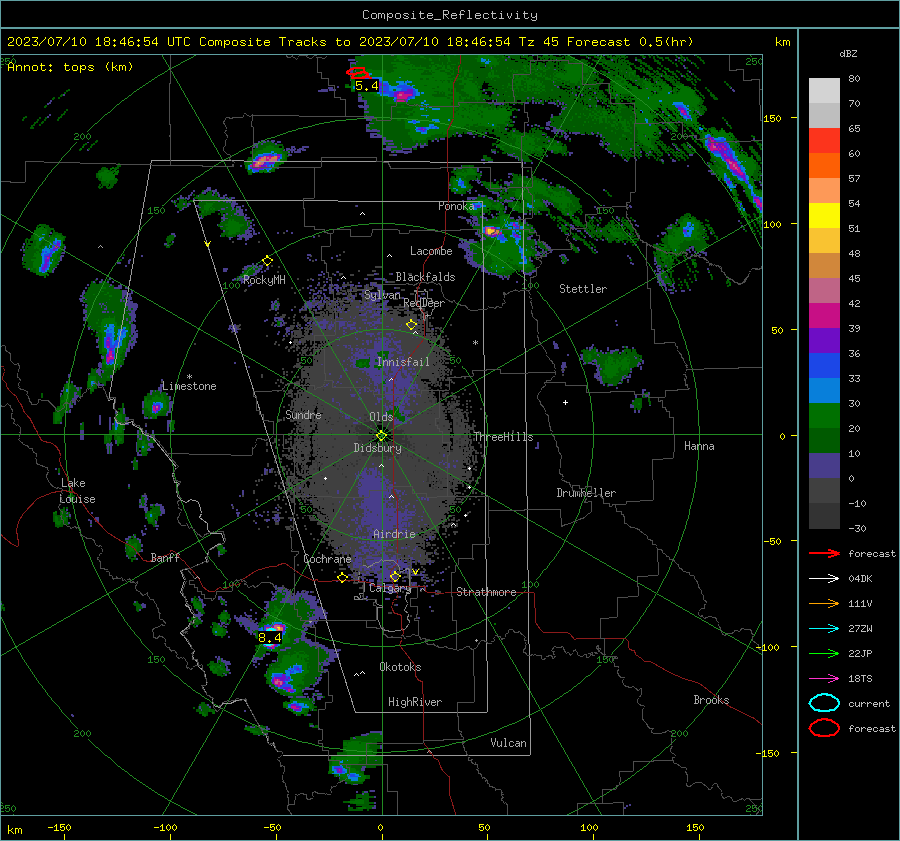This screenshot has height=841, width=900.
Task: Click the Ponoka city label
Action: coord(456,206)
